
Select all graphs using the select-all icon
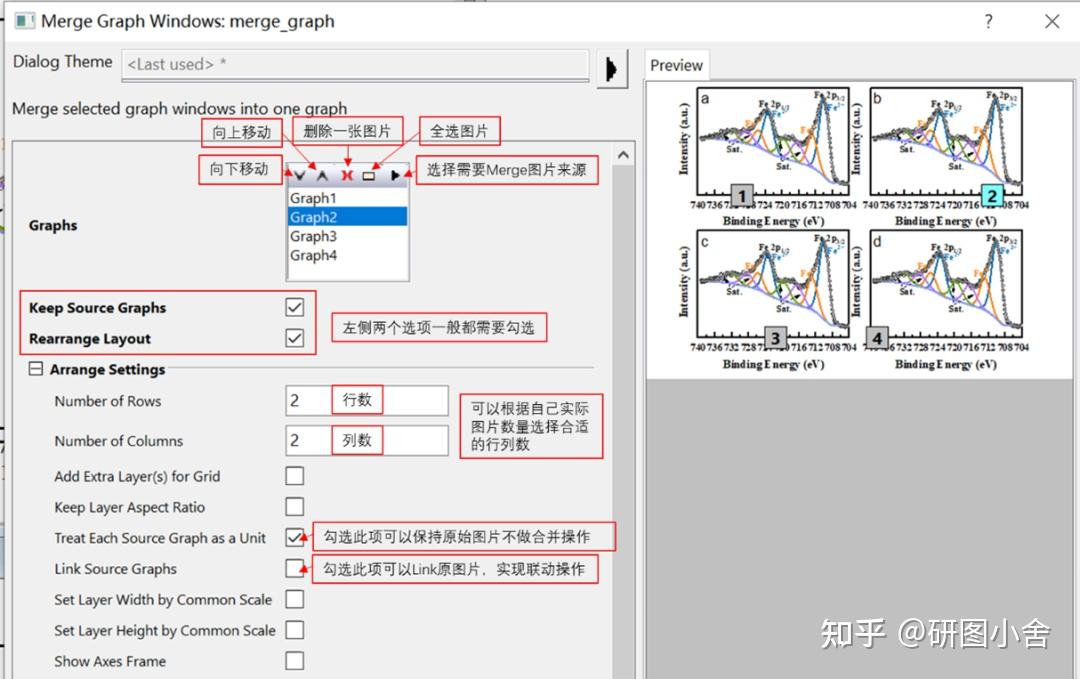[371, 175]
